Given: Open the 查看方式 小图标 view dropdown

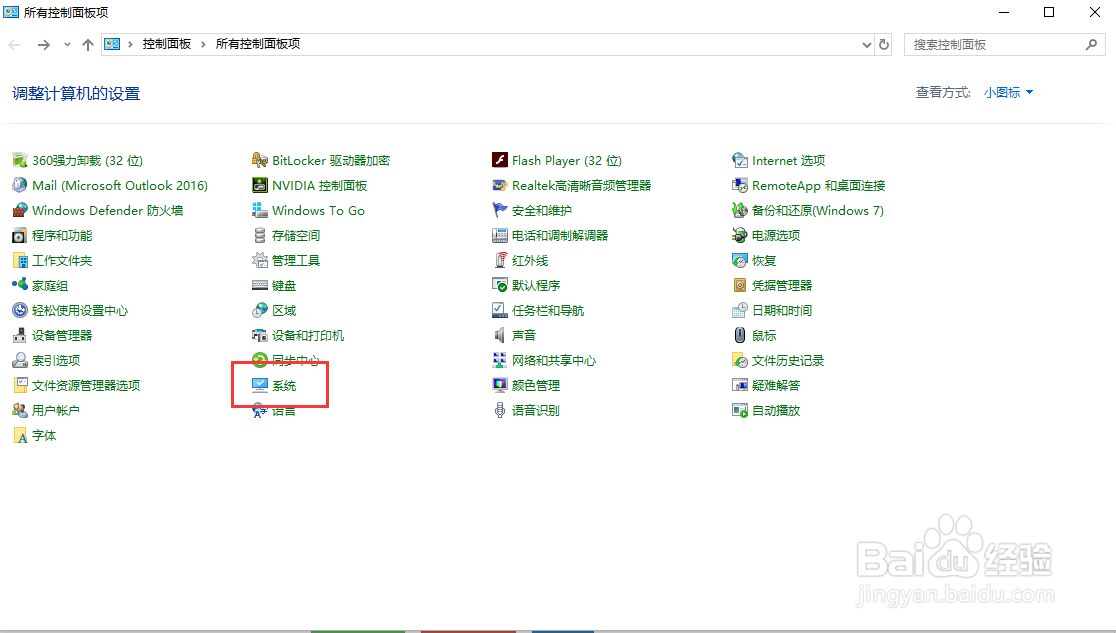Looking at the screenshot, I should (1006, 92).
